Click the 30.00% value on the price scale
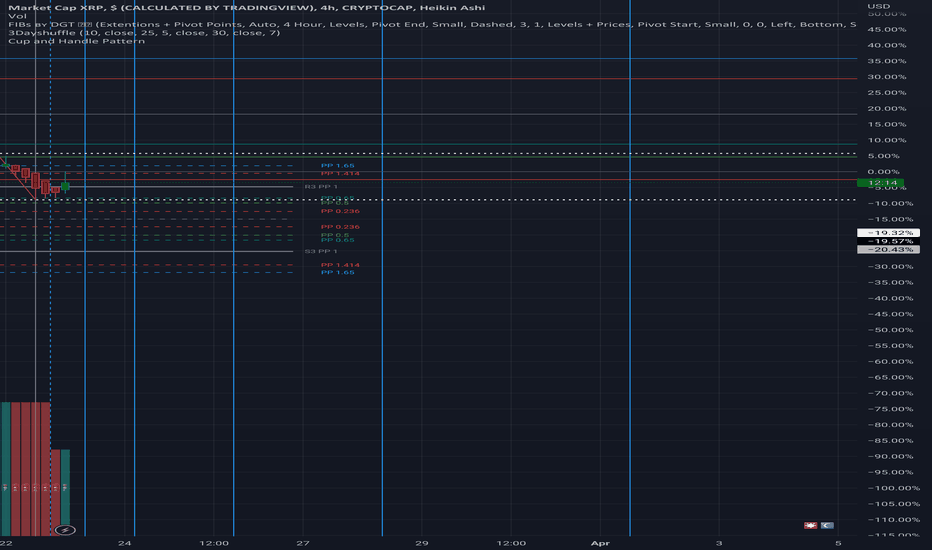The height and width of the screenshot is (550, 932). (887, 77)
